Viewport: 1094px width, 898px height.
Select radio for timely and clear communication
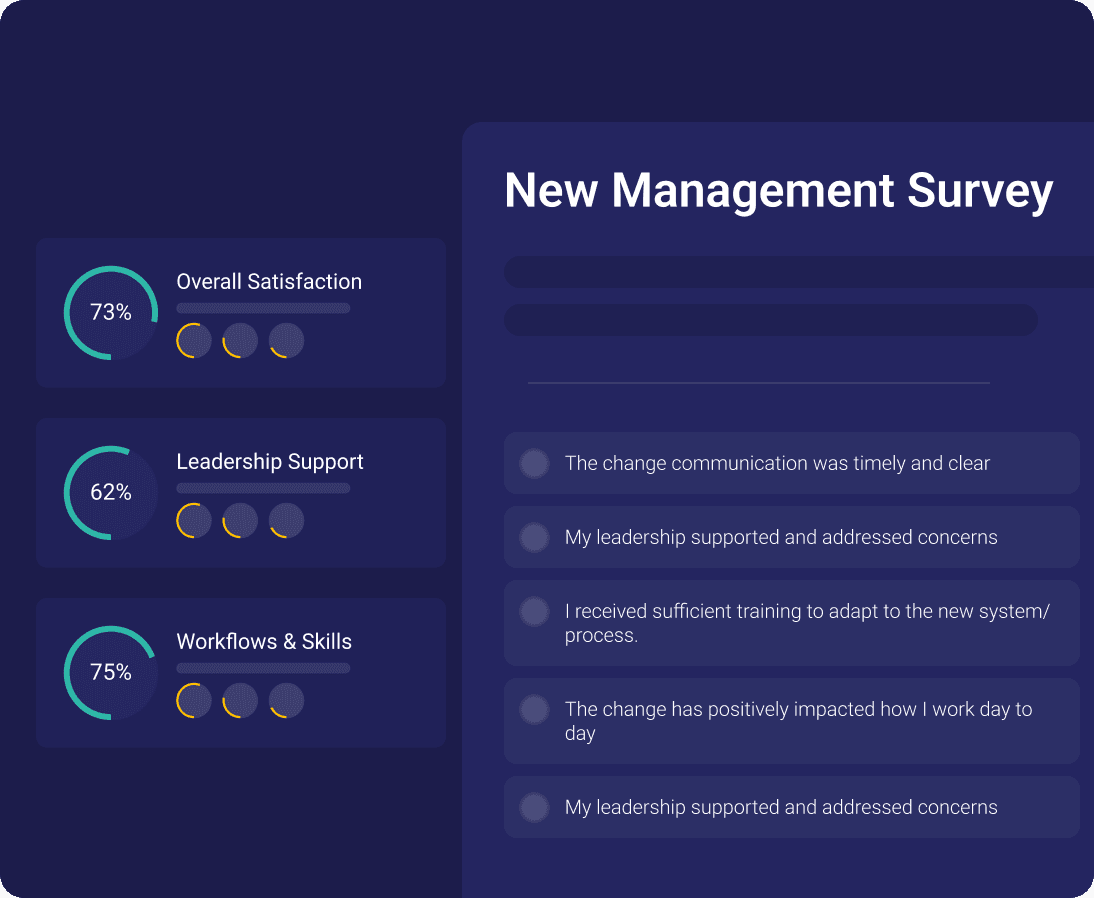point(534,463)
